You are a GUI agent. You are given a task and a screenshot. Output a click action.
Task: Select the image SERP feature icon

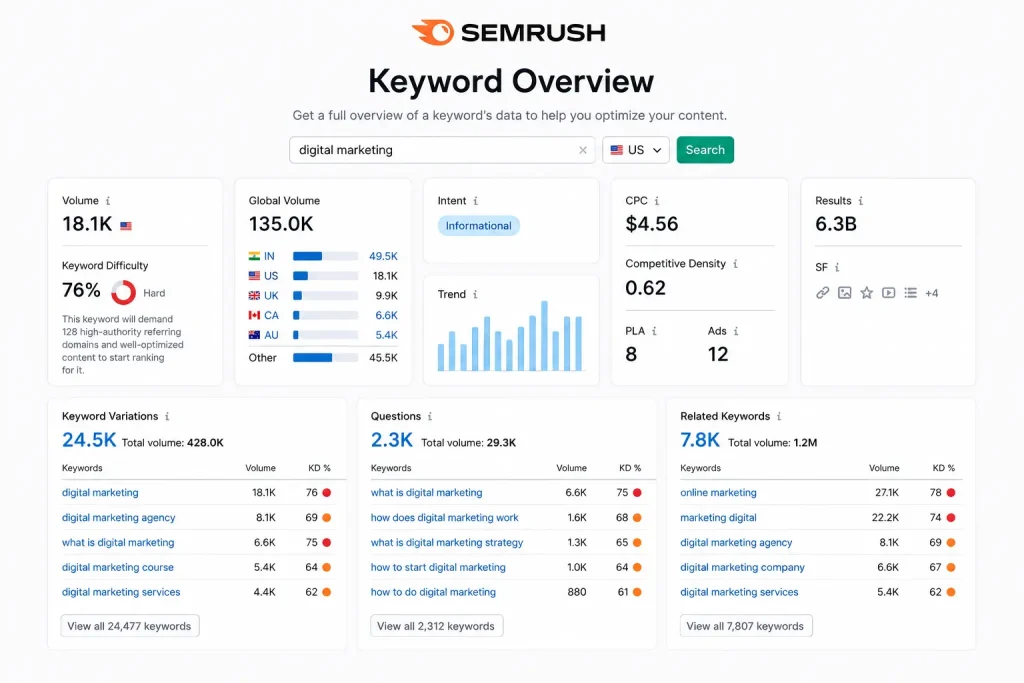click(x=844, y=293)
